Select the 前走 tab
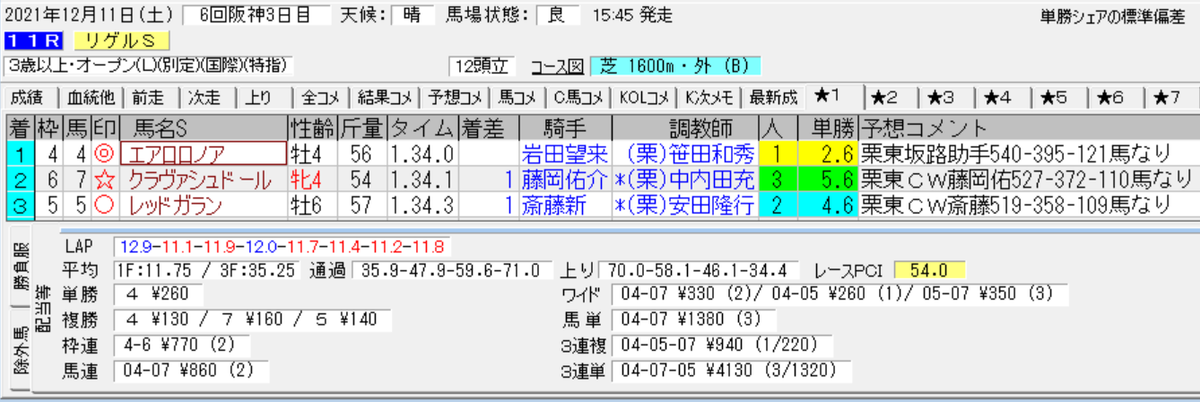 tap(150, 97)
